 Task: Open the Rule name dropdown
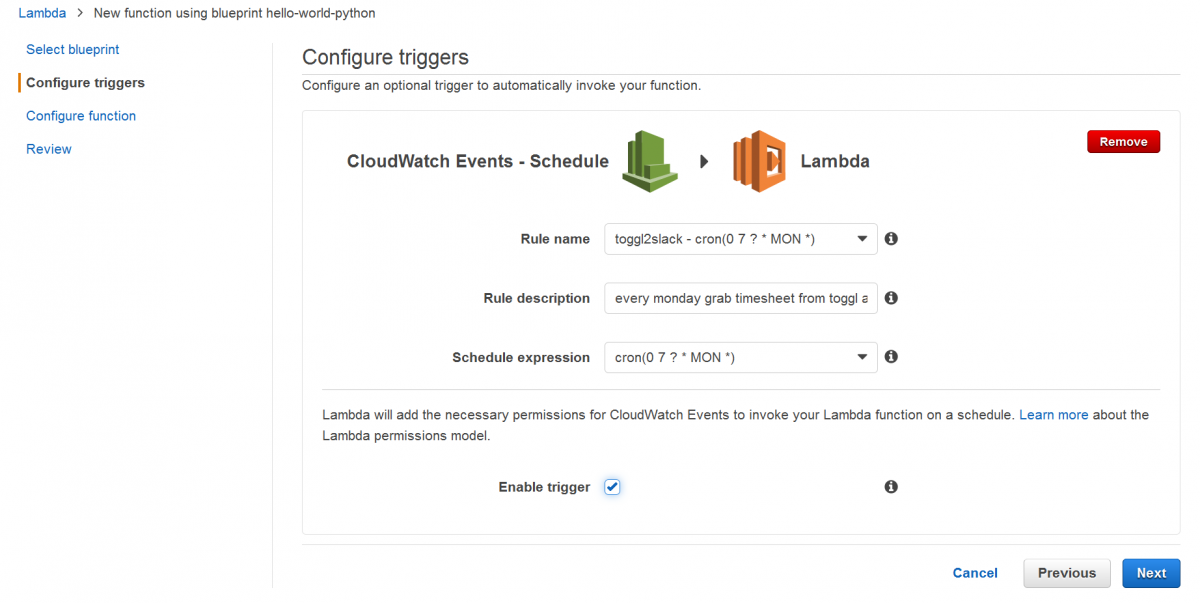pyautogui.click(x=862, y=239)
